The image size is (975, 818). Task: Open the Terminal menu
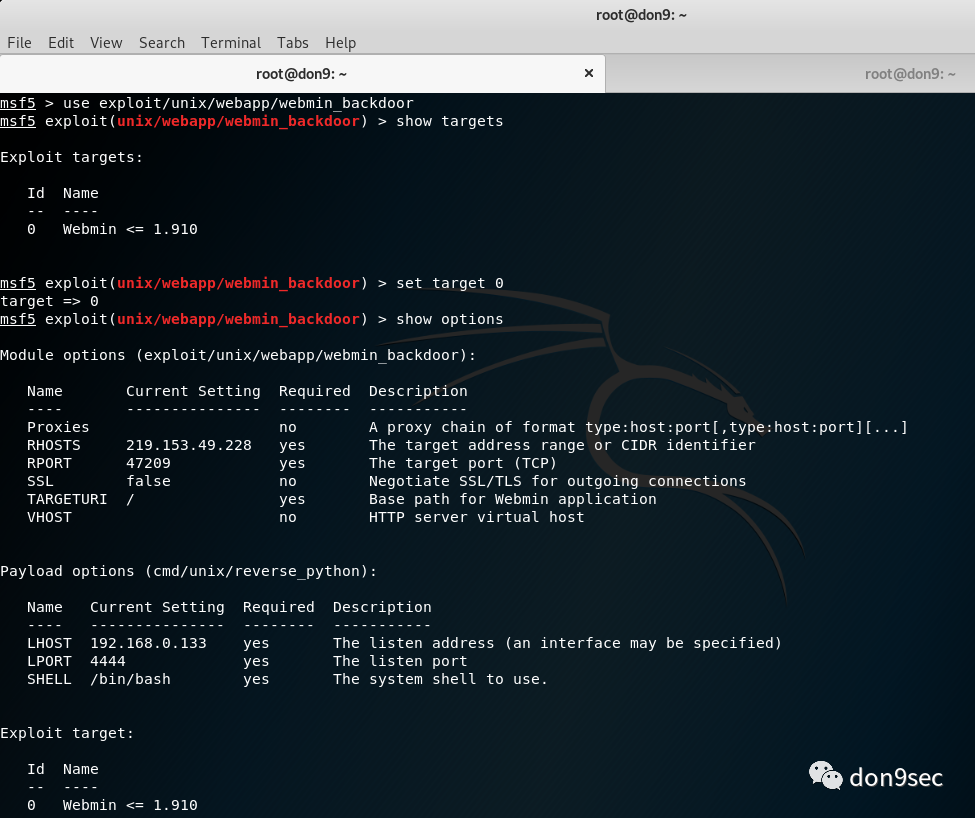coord(231,43)
